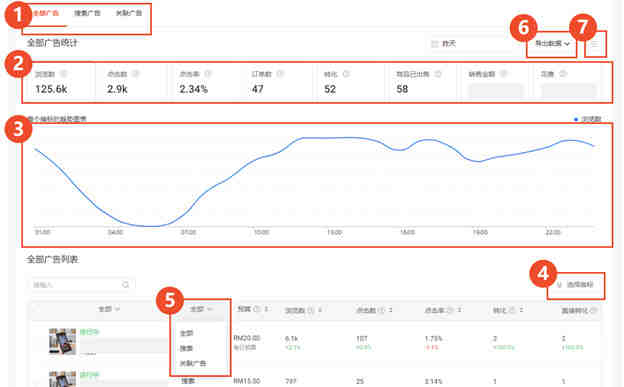The width and height of the screenshot is (624, 387).
Task: Open the hamburger list-view icon beside export
Action: (595, 44)
